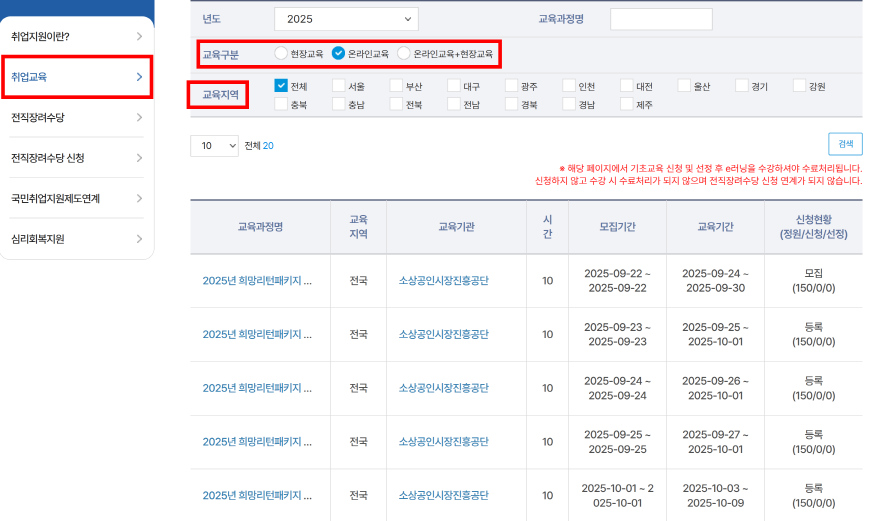Open the 취업교육 sidebar menu
This screenshot has height=521, width=876.
[77, 77]
